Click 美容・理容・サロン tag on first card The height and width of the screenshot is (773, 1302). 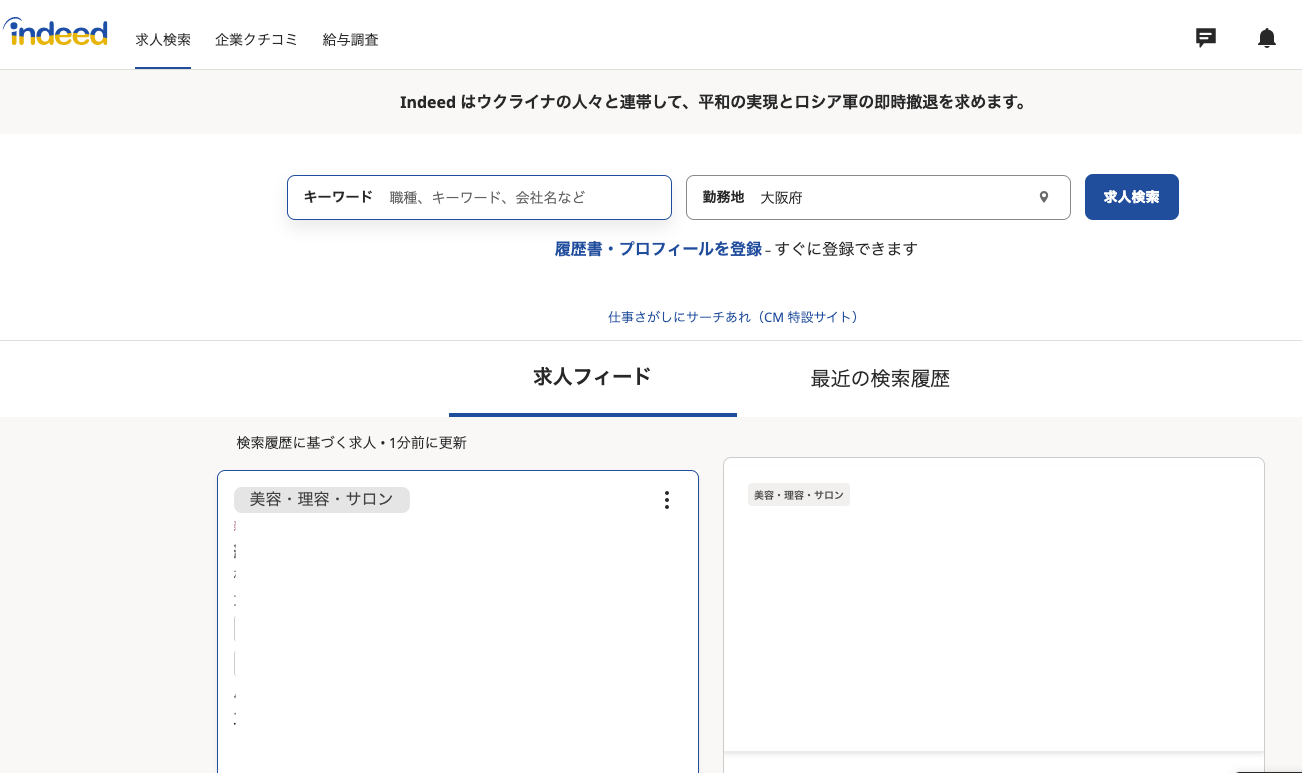321,500
